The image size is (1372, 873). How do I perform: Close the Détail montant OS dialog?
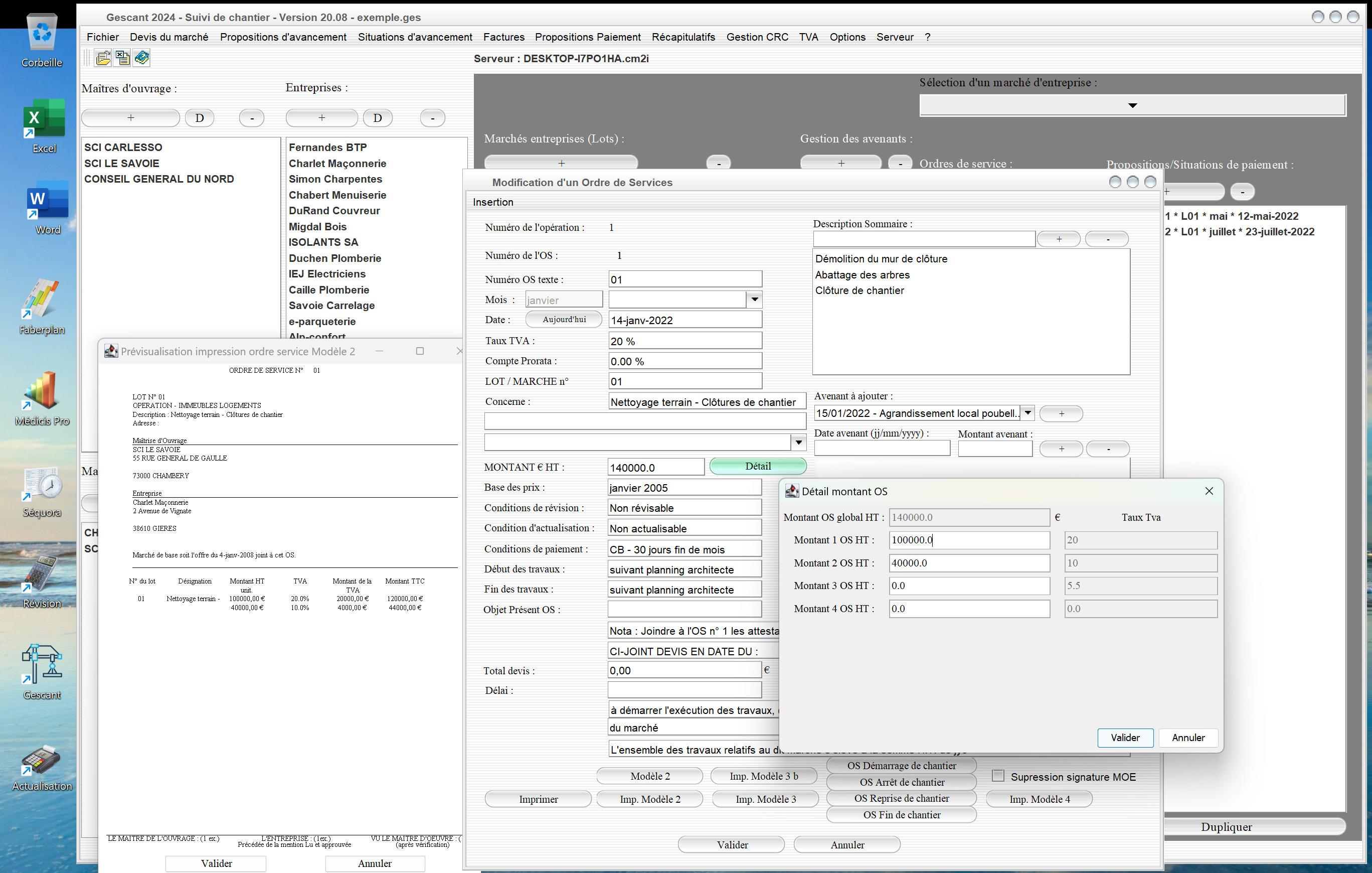1209,491
